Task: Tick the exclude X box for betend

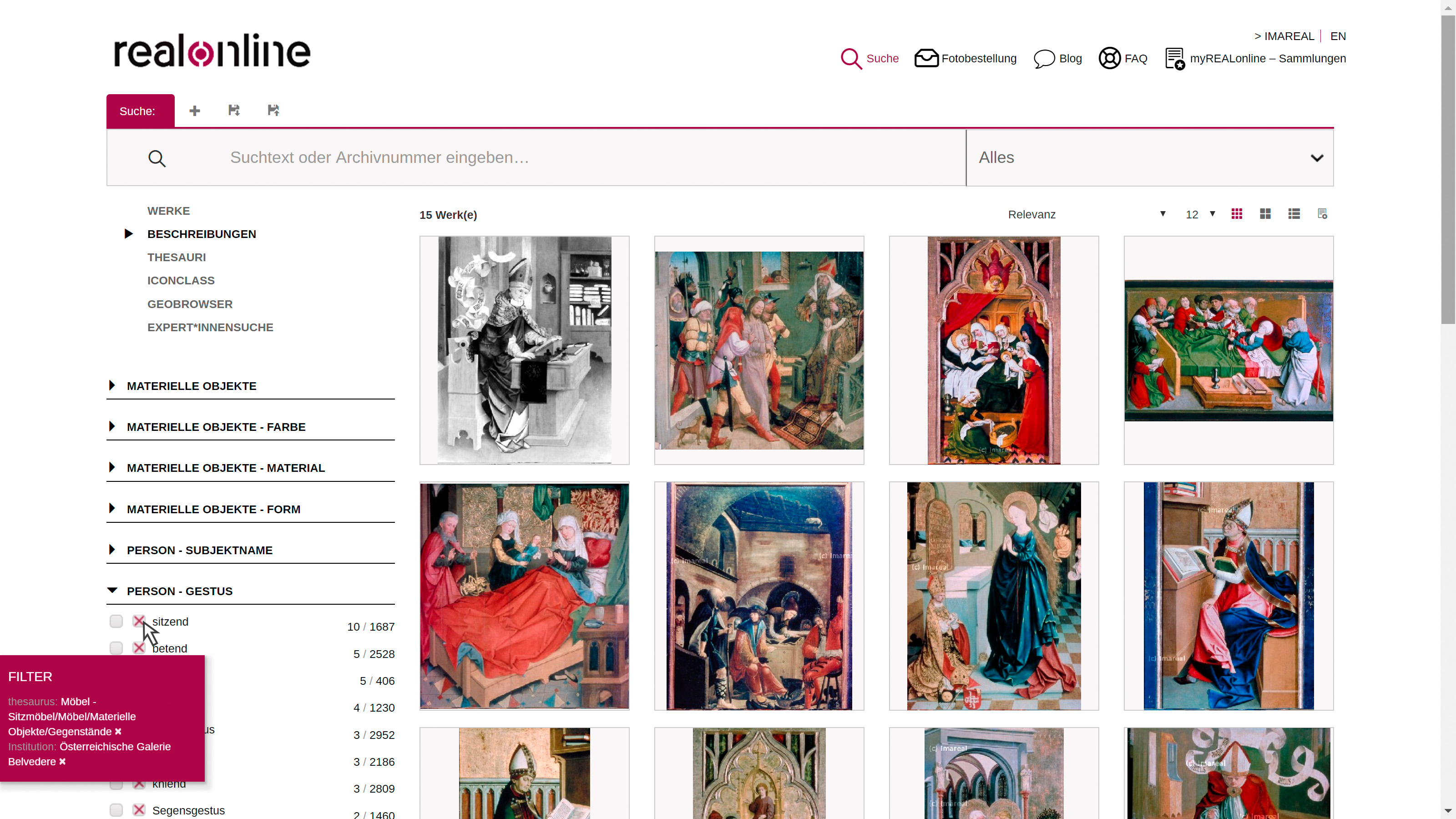Action: click(x=139, y=648)
